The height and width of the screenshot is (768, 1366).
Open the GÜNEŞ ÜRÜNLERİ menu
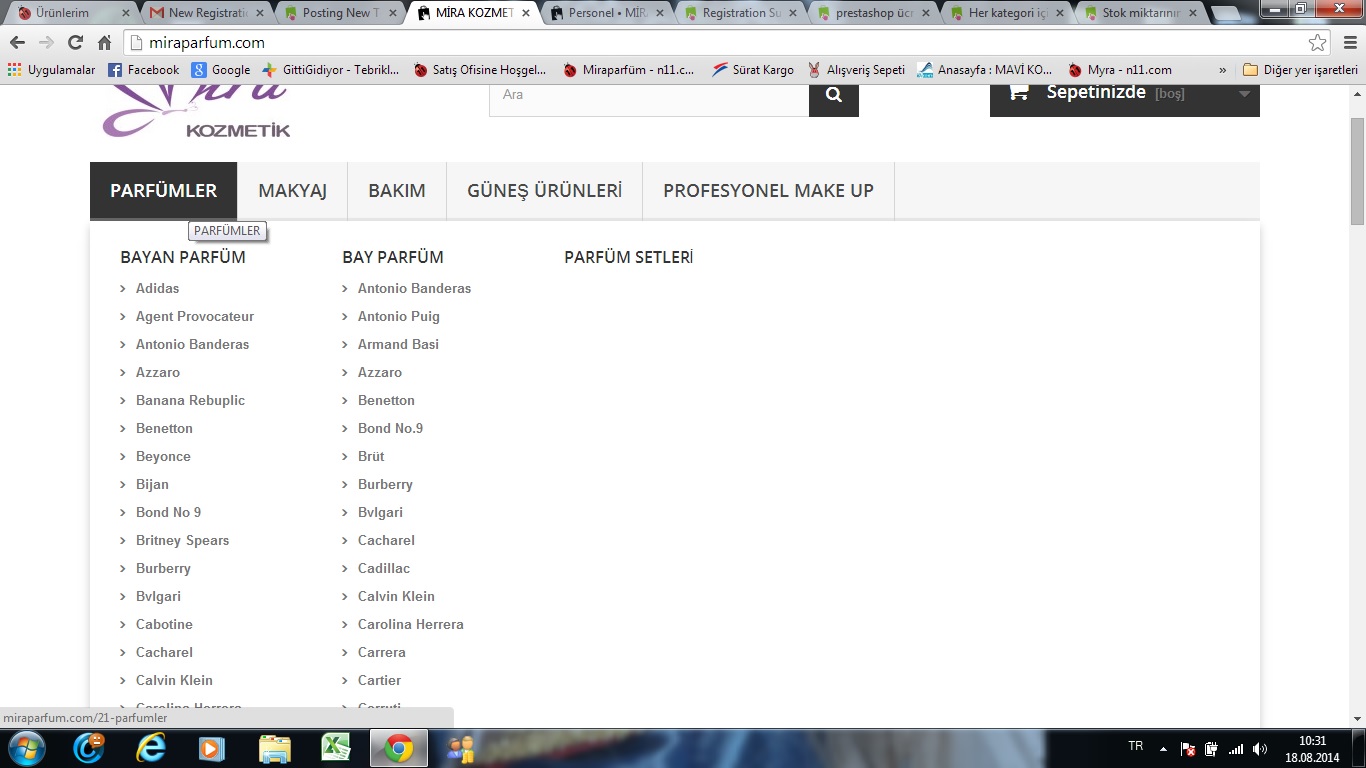pyautogui.click(x=545, y=190)
